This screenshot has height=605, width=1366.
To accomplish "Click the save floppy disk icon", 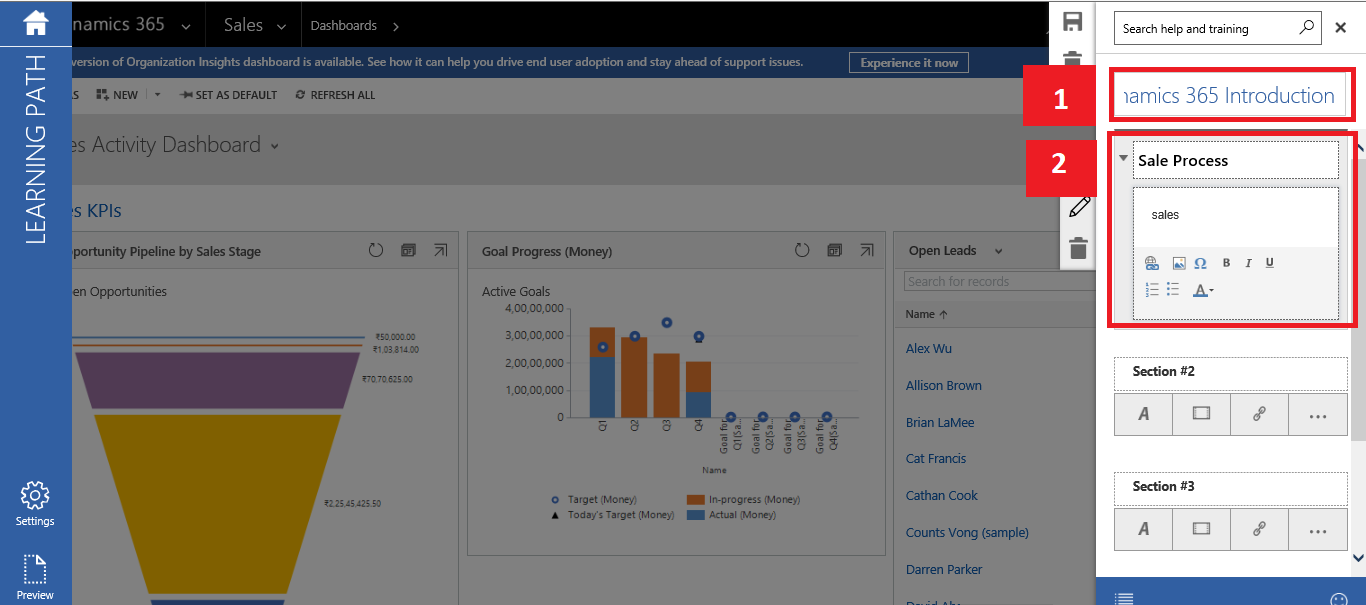I will (x=1073, y=23).
